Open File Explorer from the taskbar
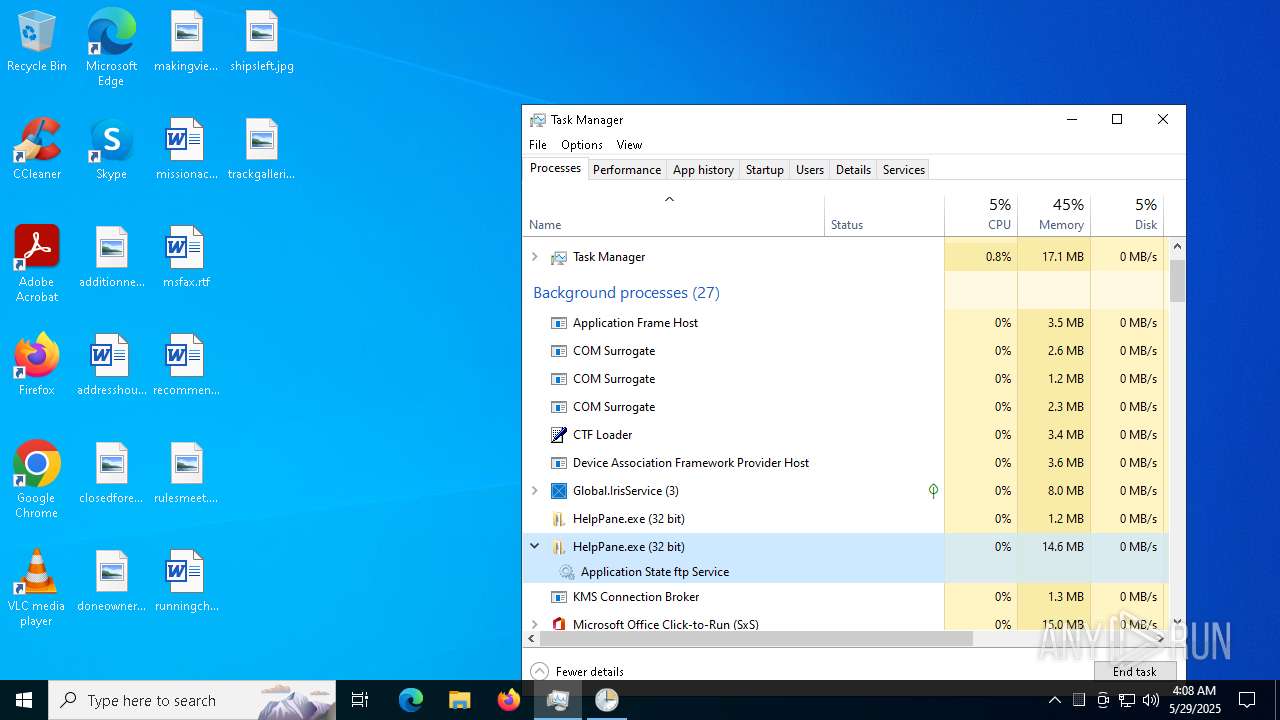Viewport: 1280px width, 720px height. click(459, 700)
